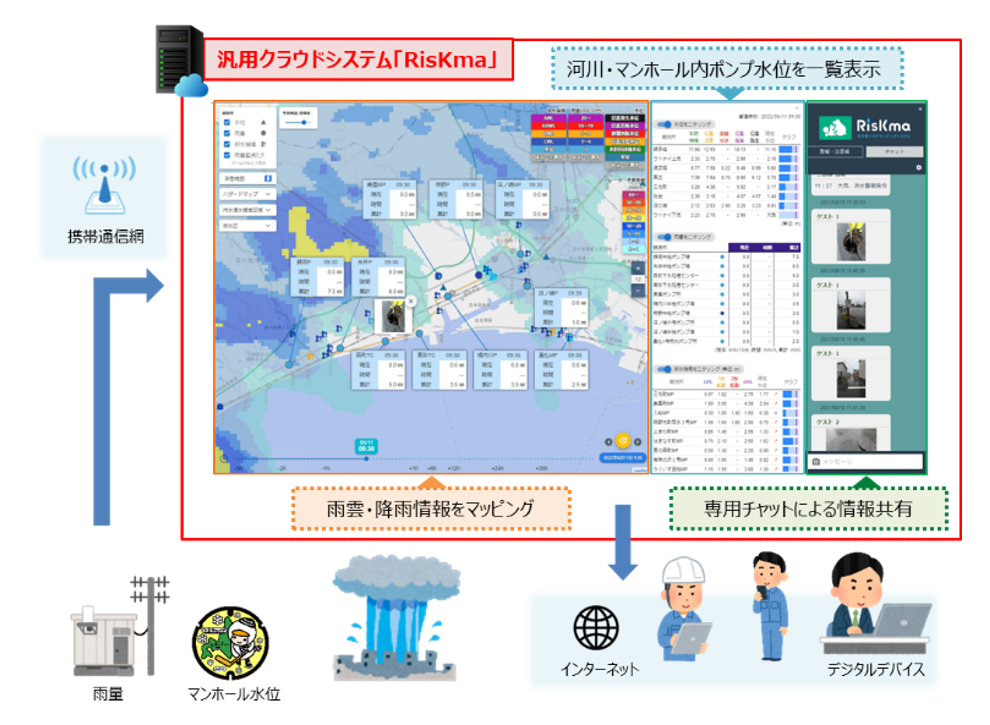Screen dimensions: 990x725
Task: Open the ハザードマップ dropdown
Action: [x=247, y=194]
